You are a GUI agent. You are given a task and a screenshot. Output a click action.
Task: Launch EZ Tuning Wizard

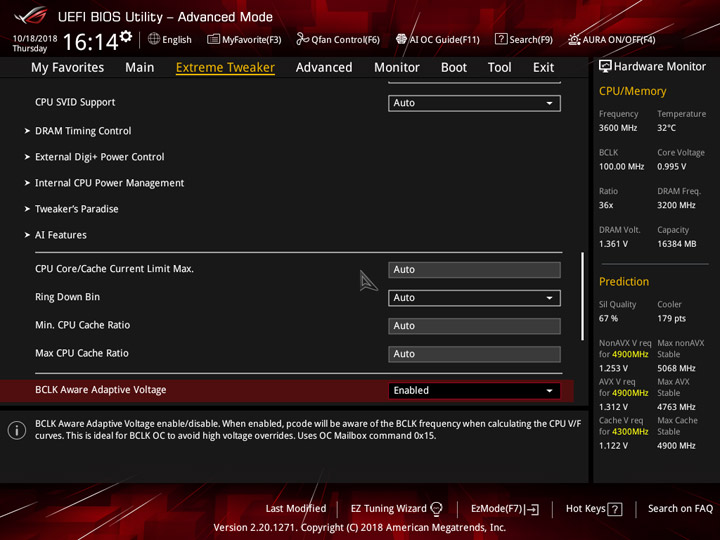396,509
